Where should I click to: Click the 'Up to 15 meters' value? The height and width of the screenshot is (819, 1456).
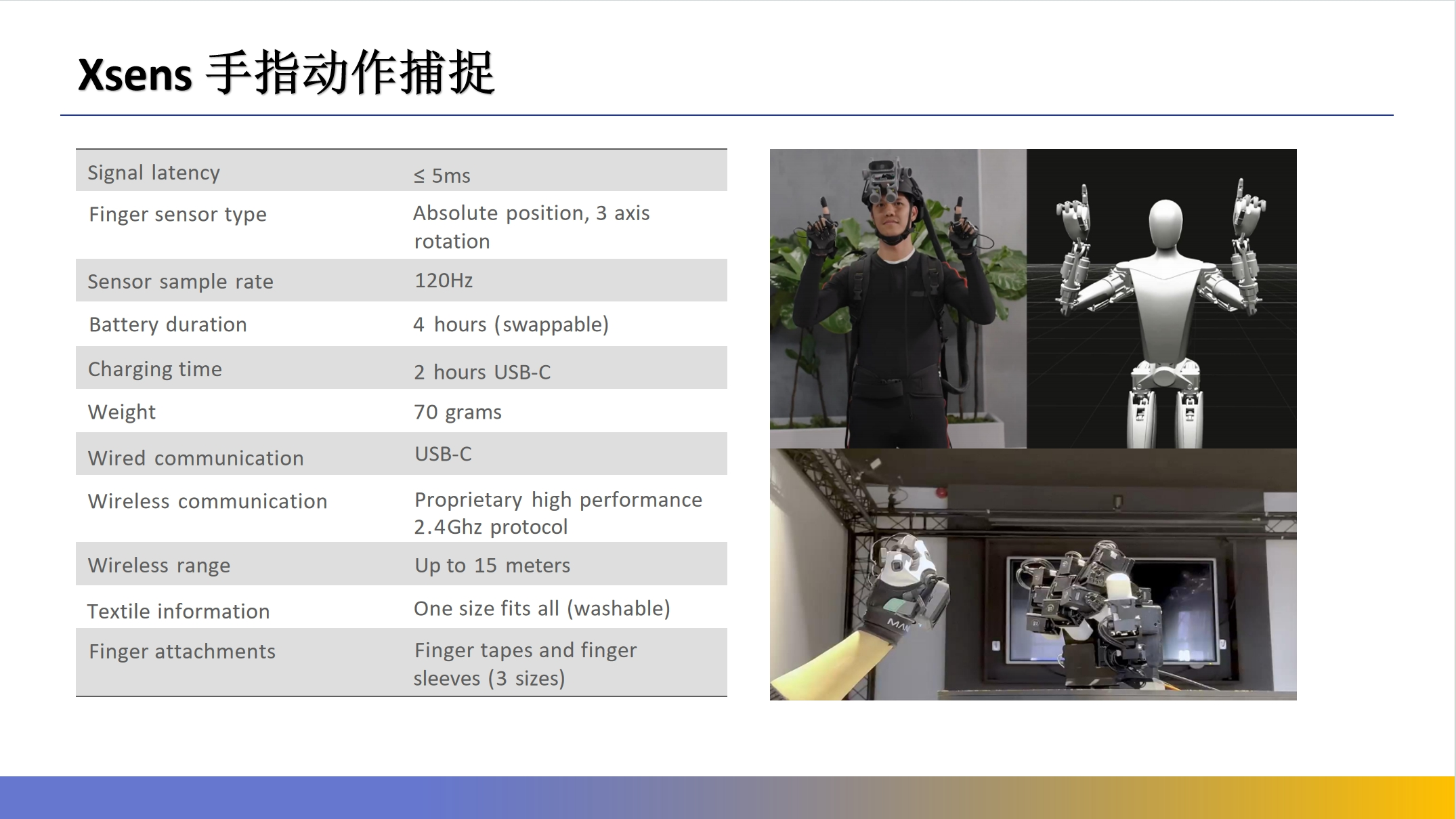492,565
